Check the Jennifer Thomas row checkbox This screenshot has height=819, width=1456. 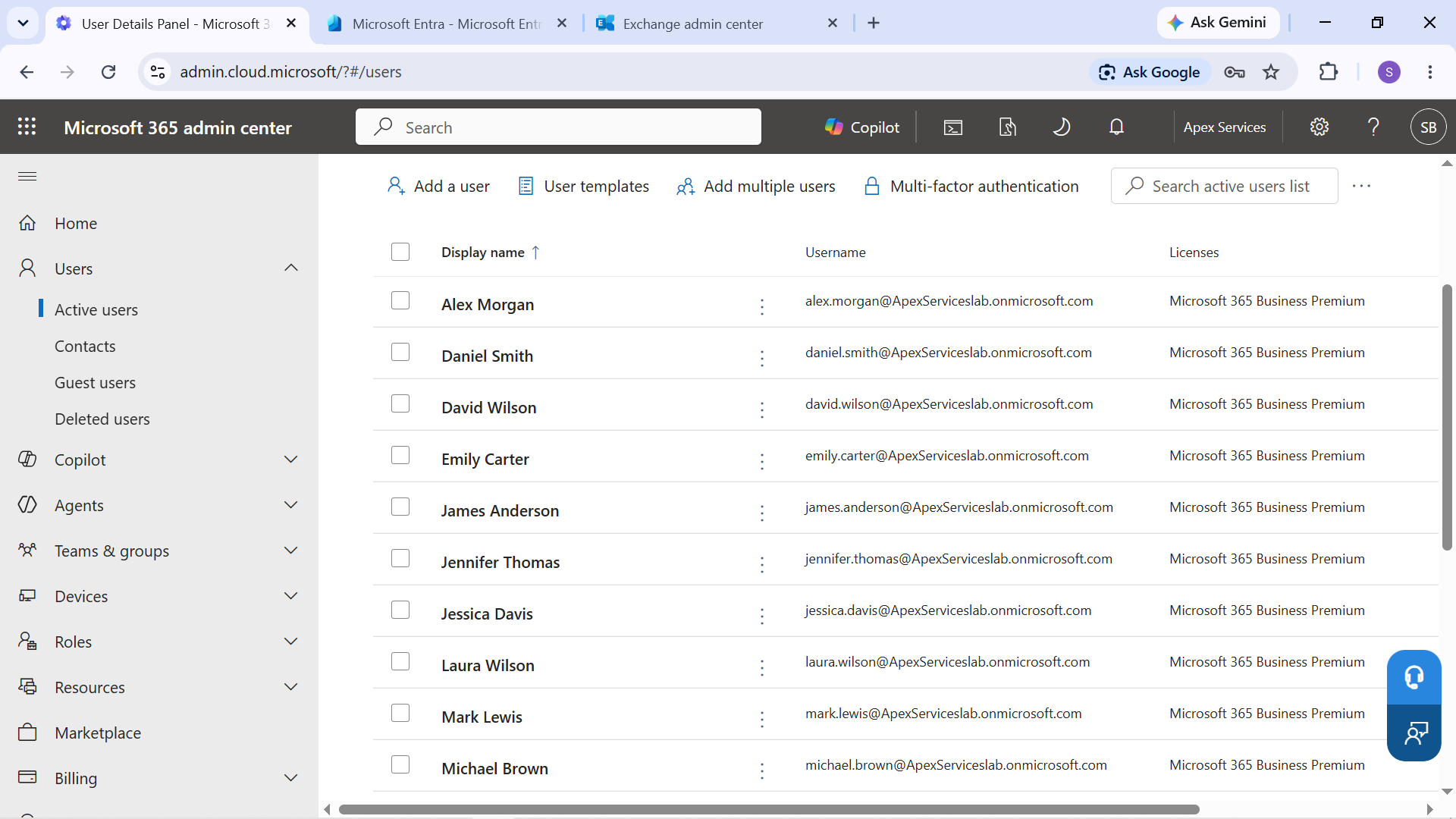tap(400, 558)
